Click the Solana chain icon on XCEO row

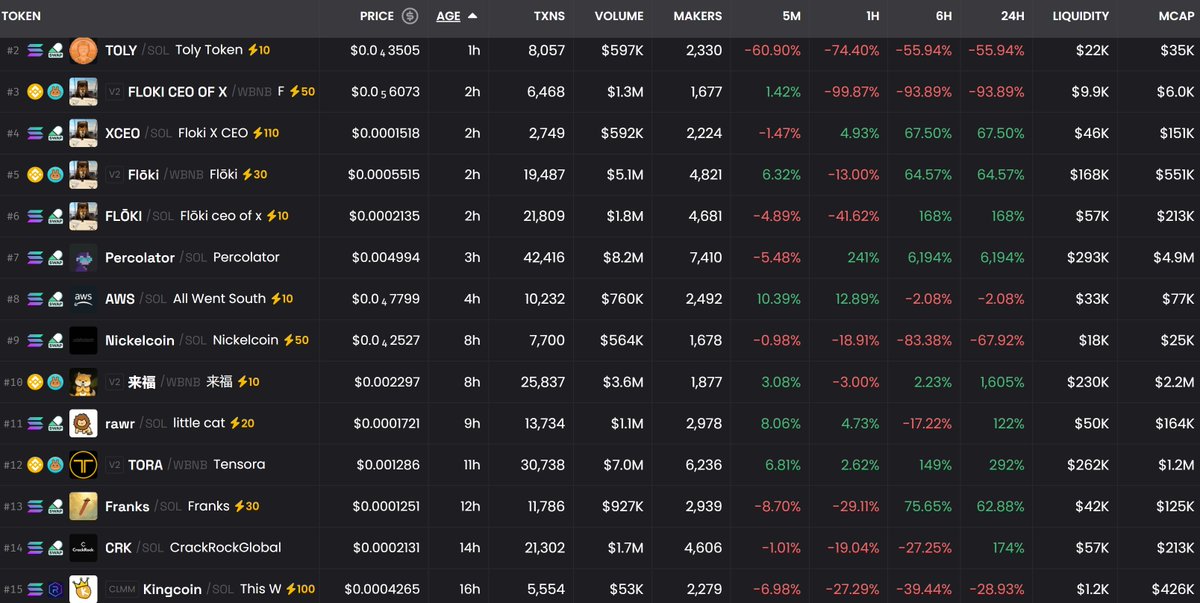36,133
